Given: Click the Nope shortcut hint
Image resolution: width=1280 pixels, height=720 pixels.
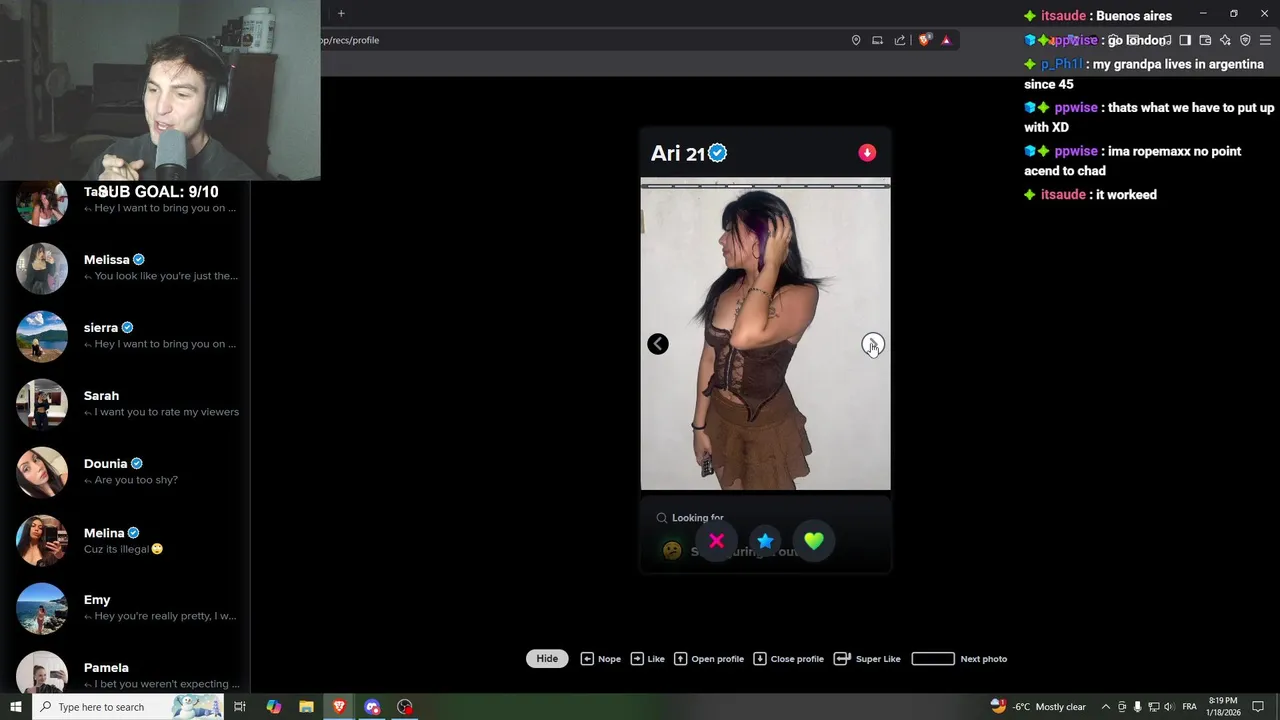Looking at the screenshot, I should 601,659.
